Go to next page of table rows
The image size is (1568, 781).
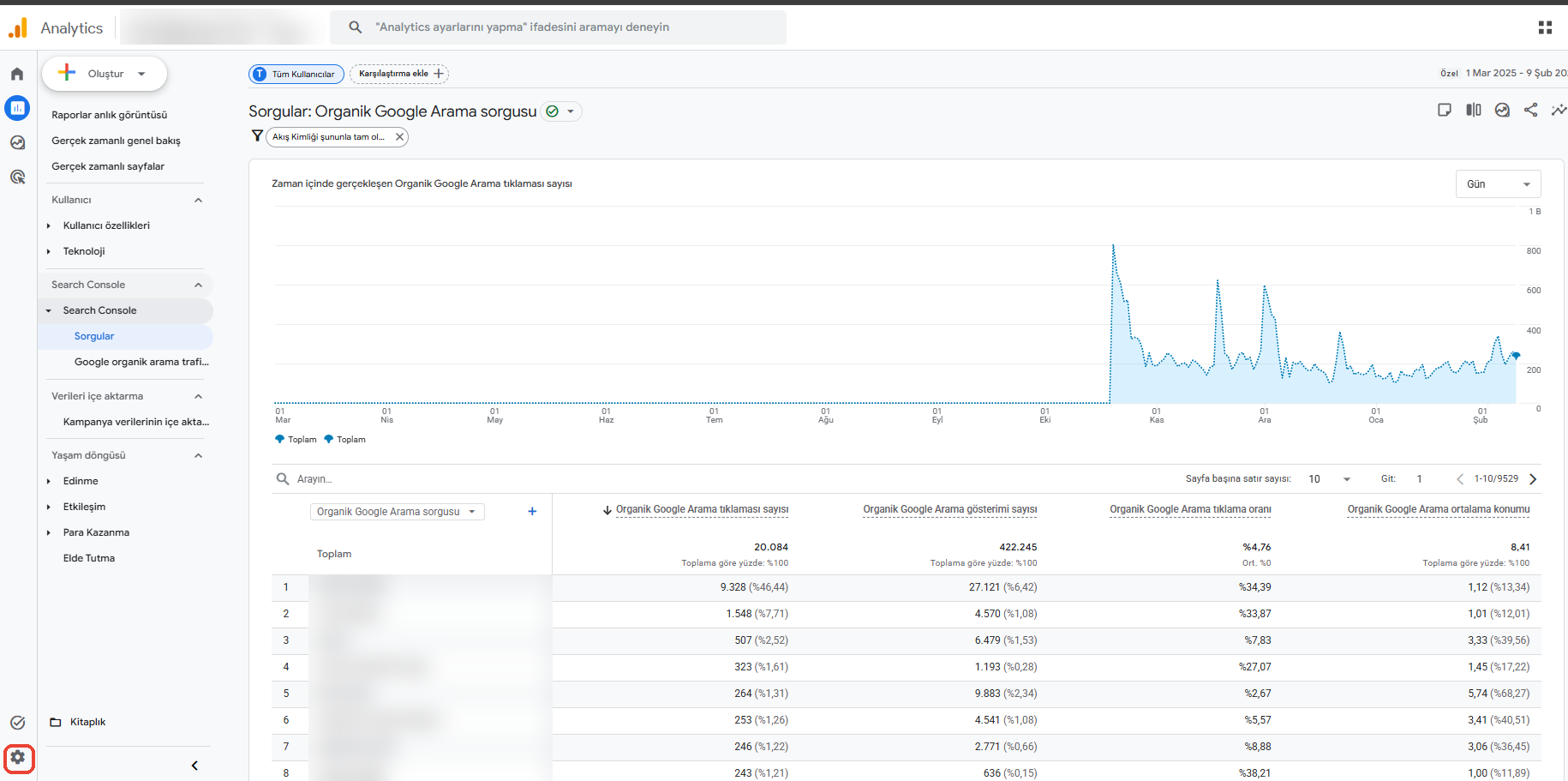(x=1533, y=479)
